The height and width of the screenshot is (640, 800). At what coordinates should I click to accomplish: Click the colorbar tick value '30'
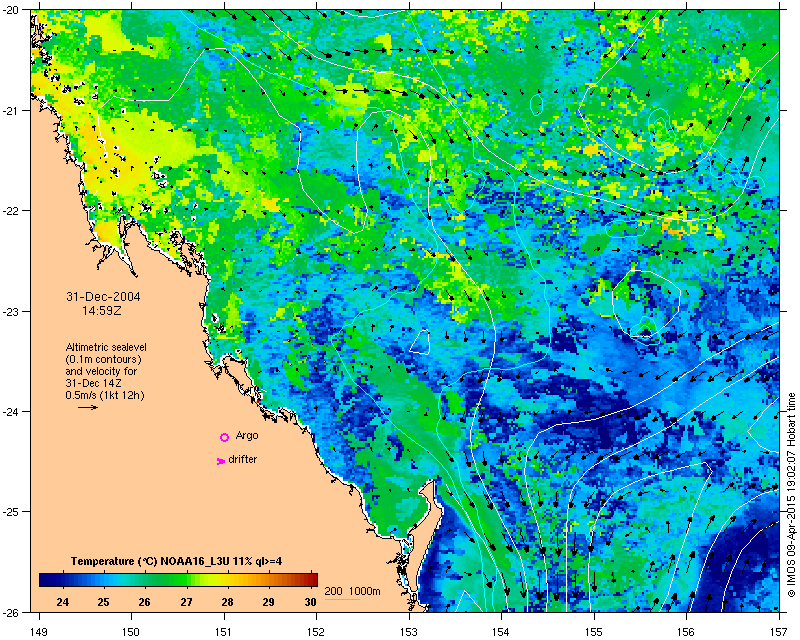310,602
